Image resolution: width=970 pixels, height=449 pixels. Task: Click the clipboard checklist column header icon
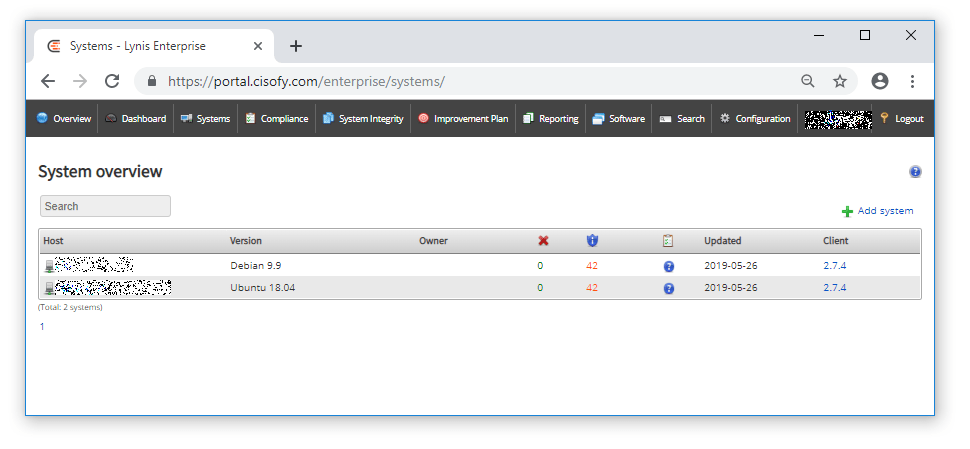point(667,241)
